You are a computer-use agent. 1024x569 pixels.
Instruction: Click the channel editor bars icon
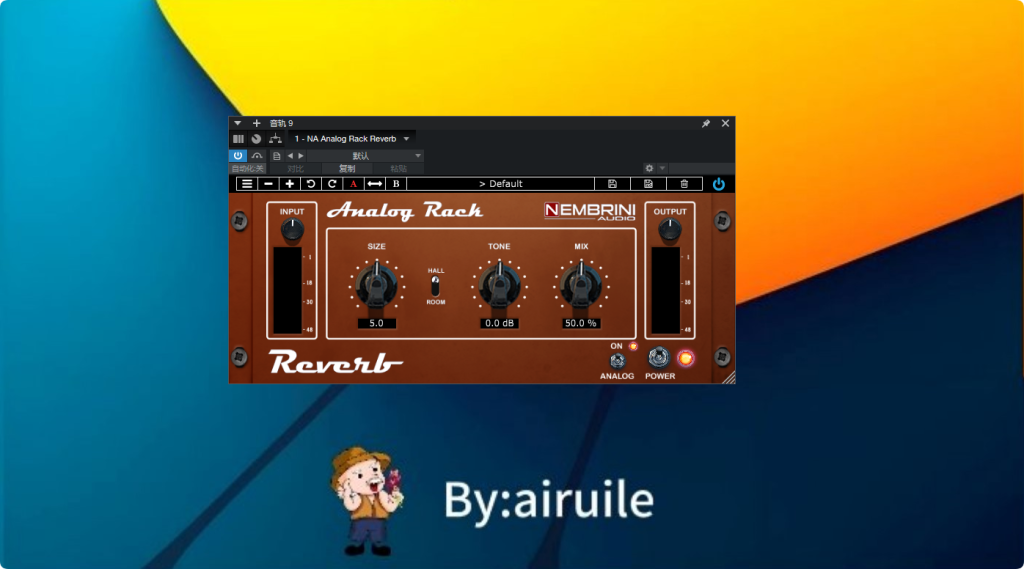pos(238,139)
